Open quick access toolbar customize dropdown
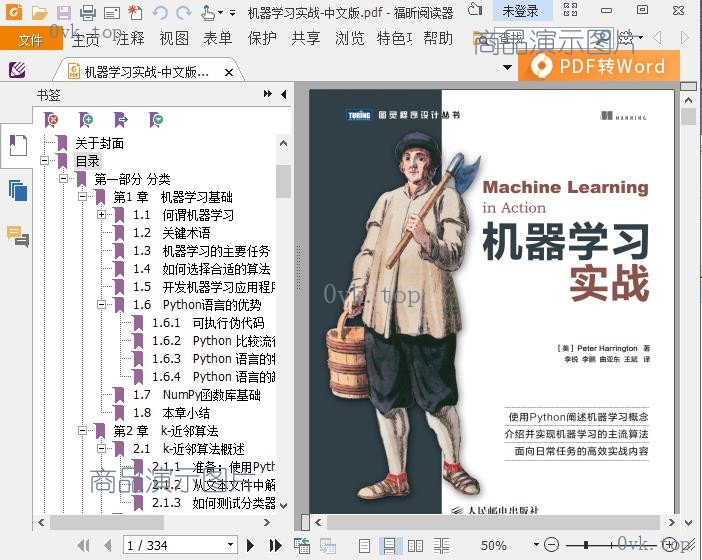 (x=232, y=13)
